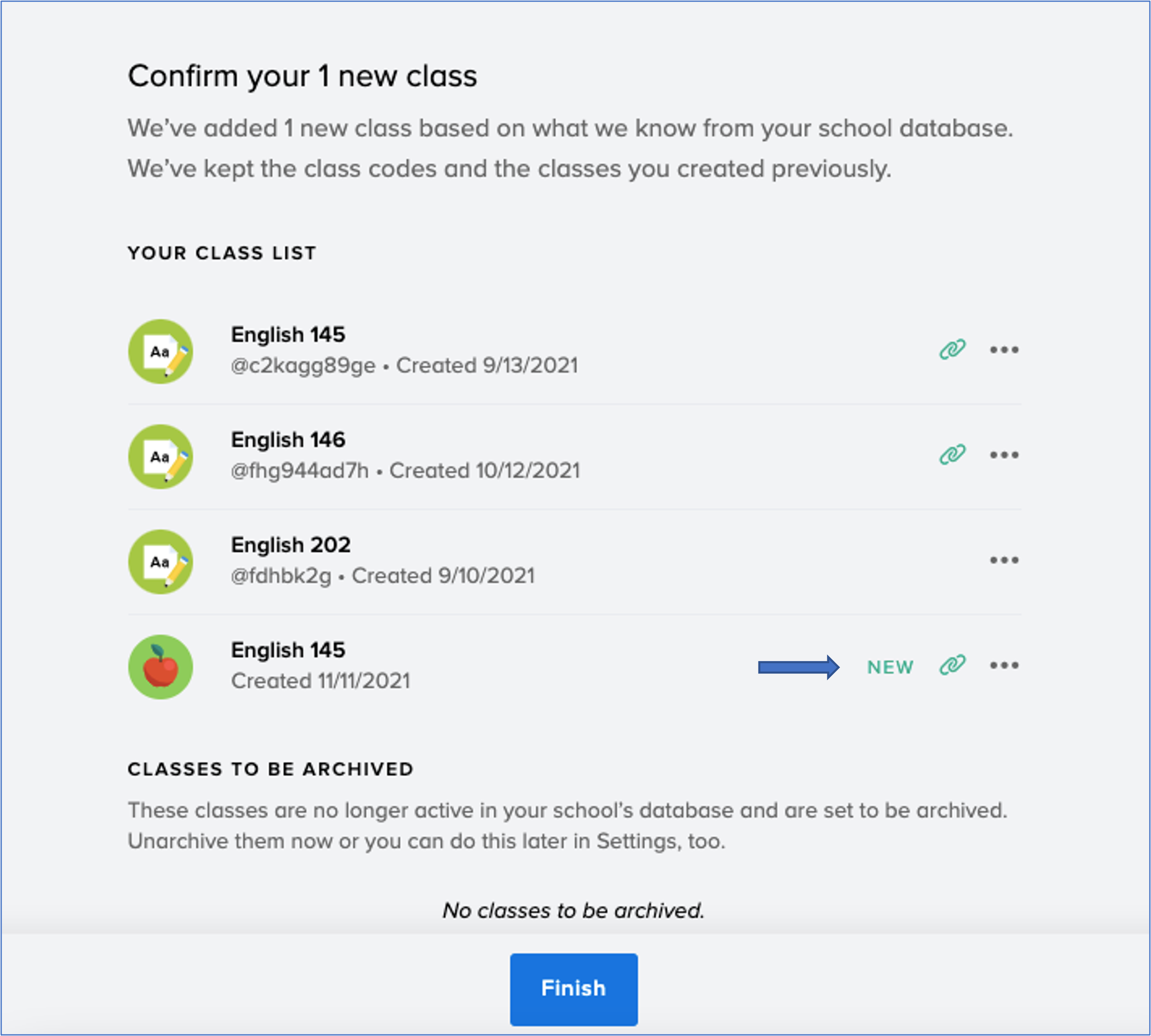
Task: Select the English 146 class title
Action: 288,440
